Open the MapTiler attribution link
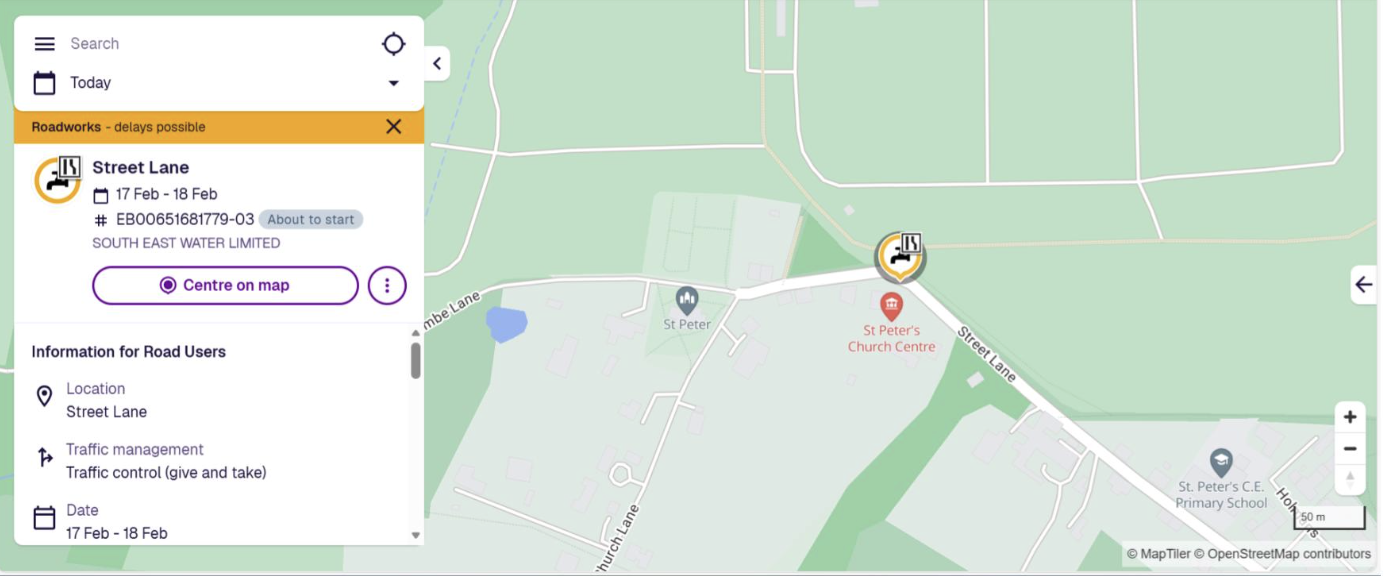 tap(1158, 554)
